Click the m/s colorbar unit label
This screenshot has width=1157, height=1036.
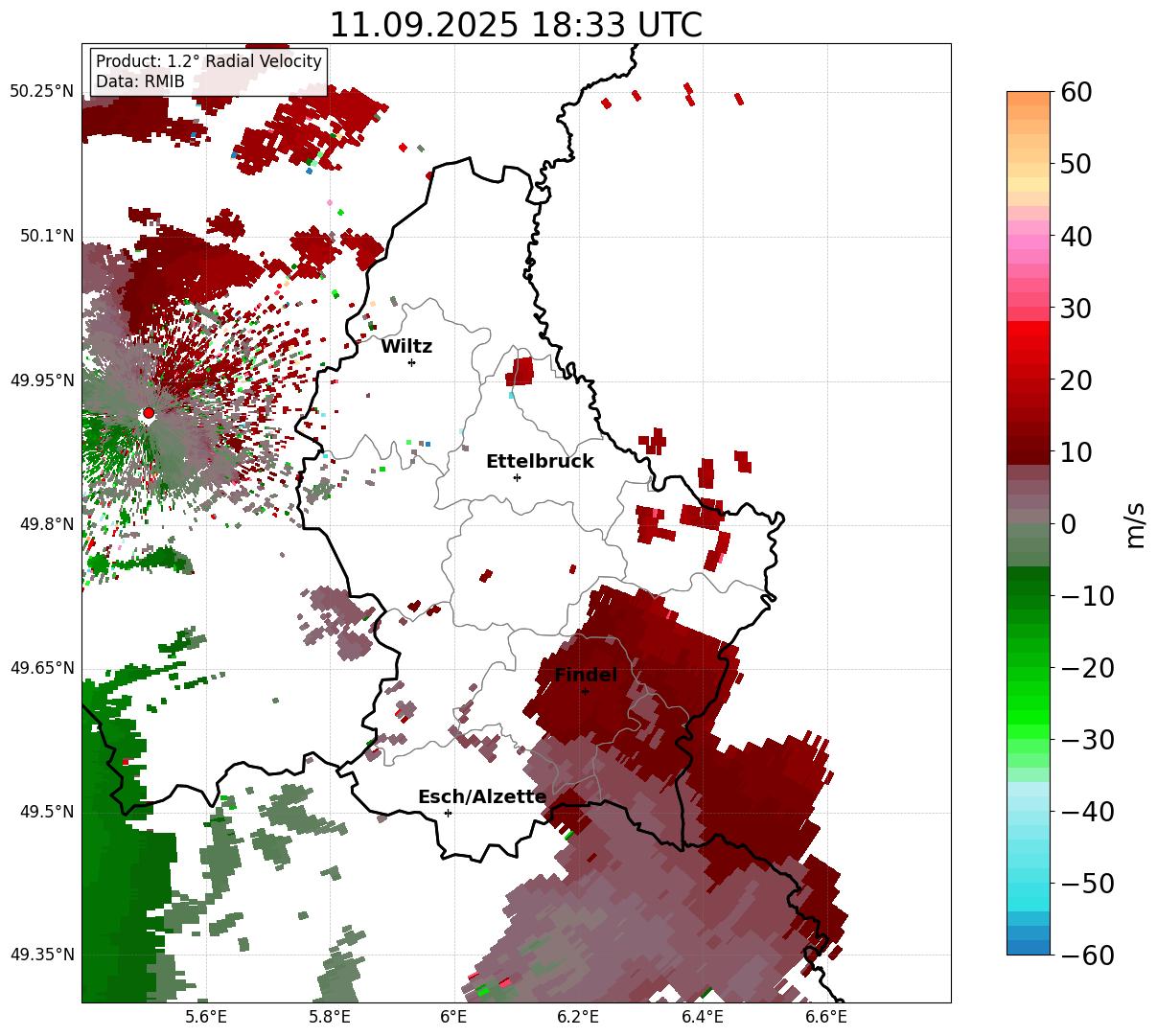(1135, 523)
